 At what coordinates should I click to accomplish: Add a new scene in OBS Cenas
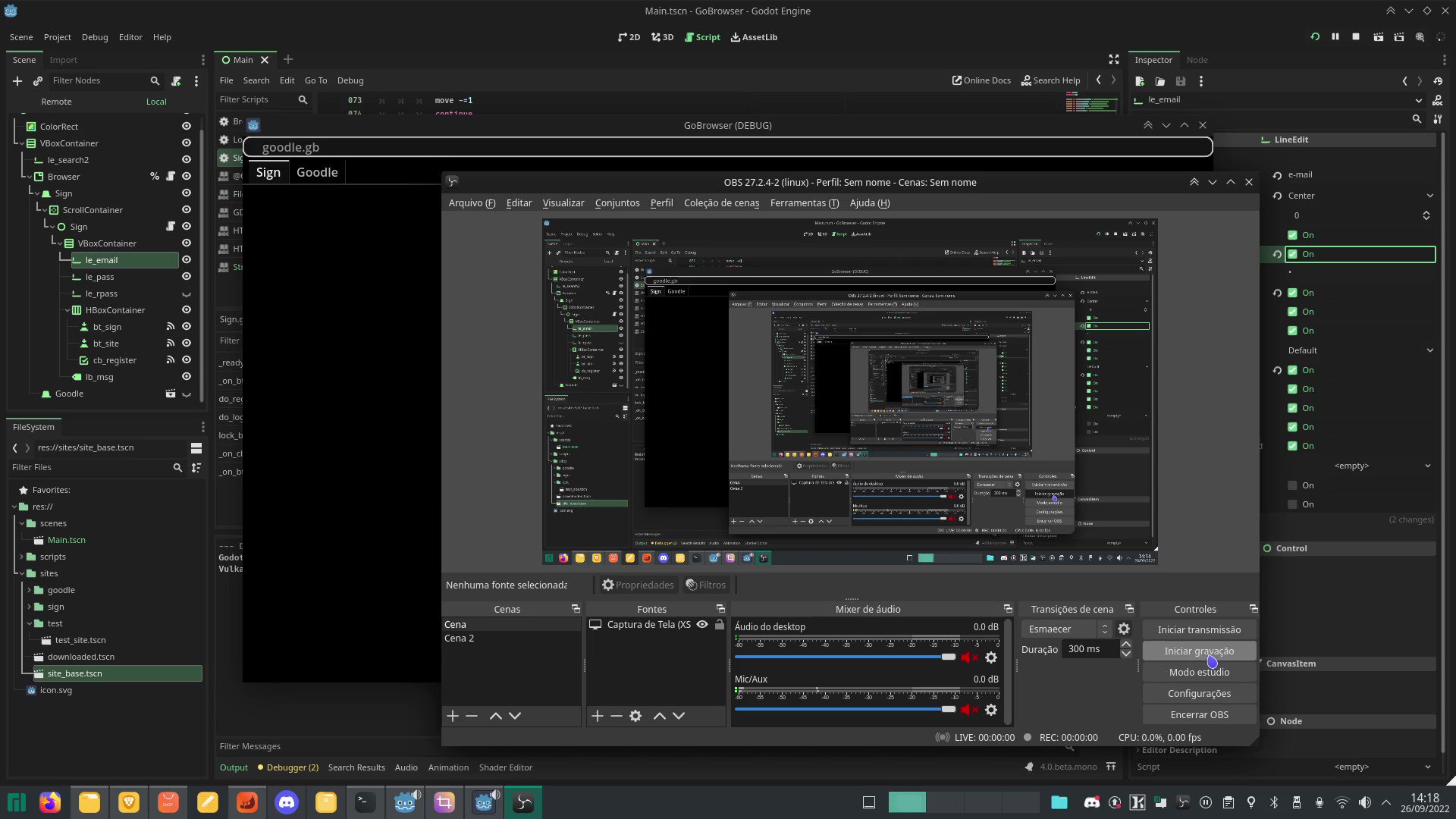click(453, 716)
